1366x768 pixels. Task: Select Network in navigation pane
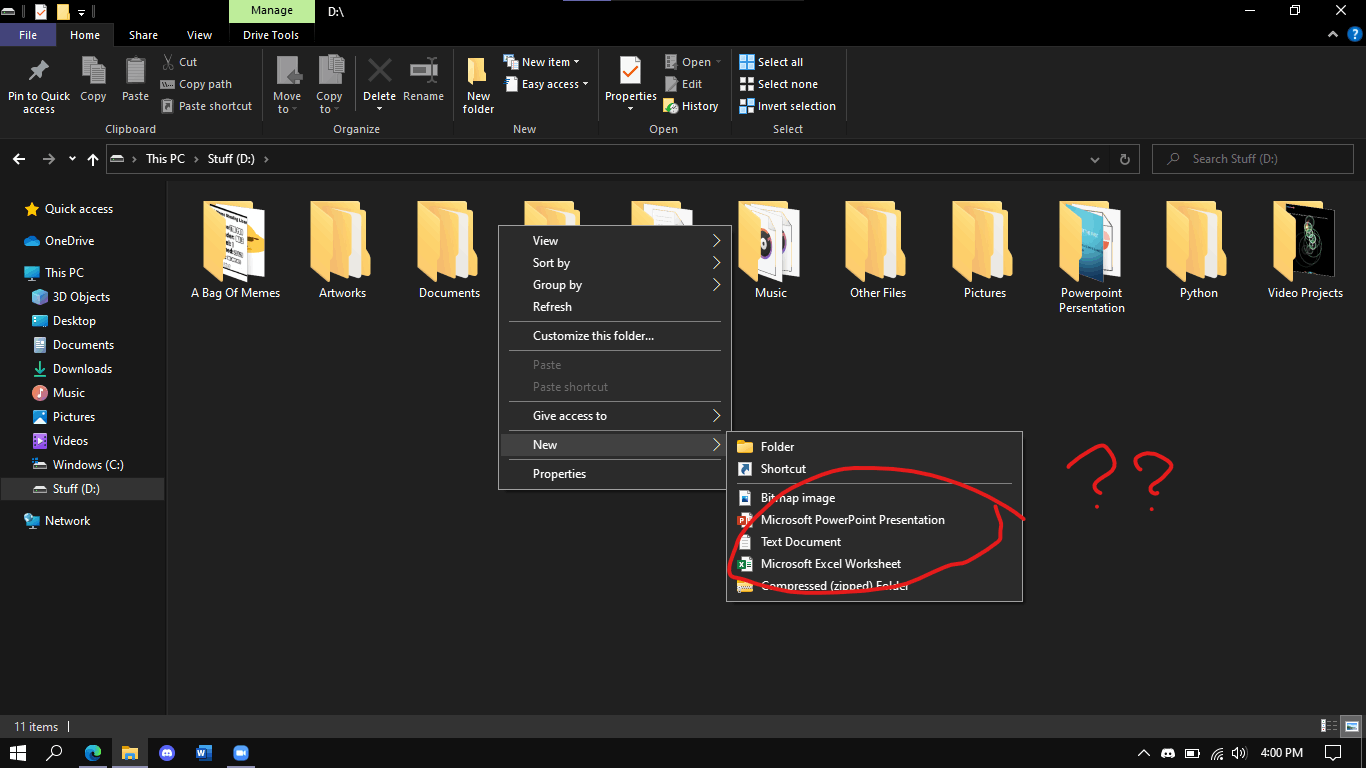pyautogui.click(x=67, y=521)
